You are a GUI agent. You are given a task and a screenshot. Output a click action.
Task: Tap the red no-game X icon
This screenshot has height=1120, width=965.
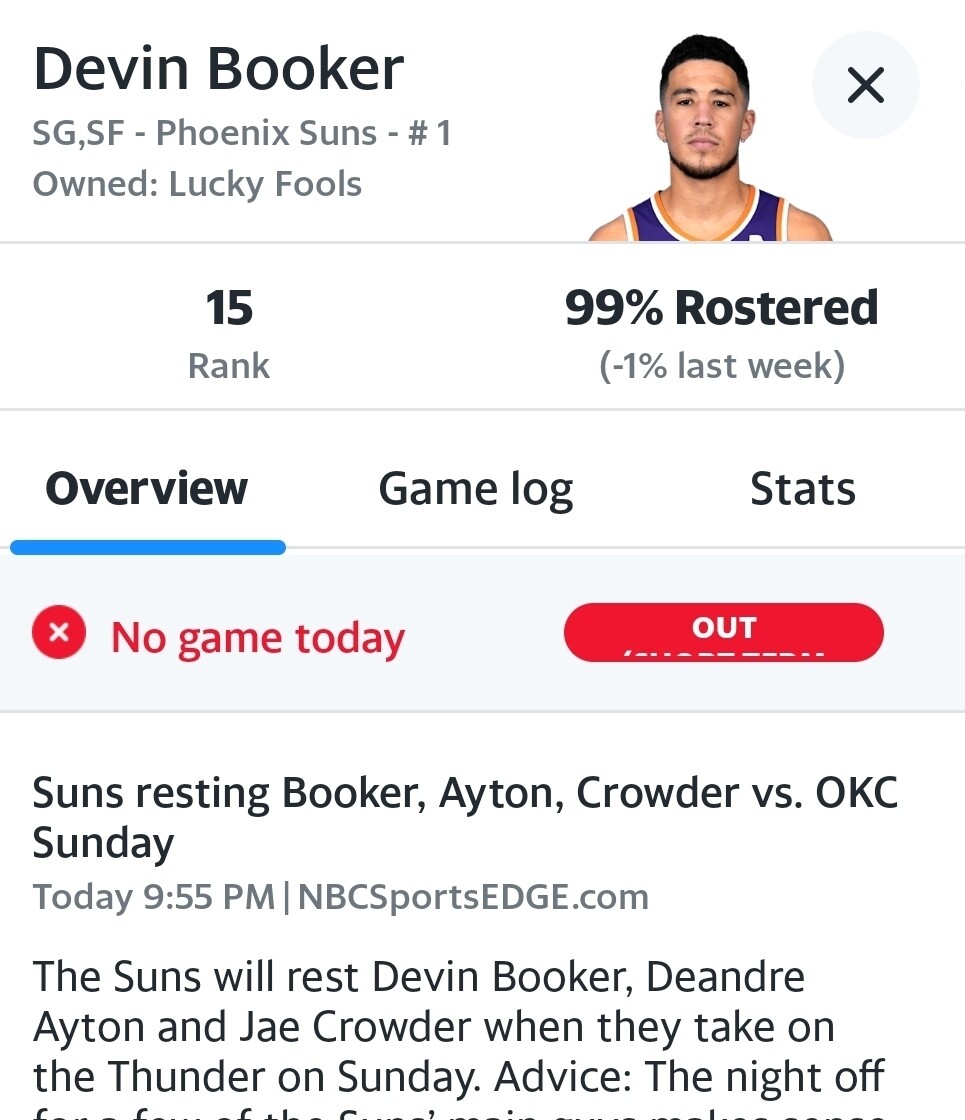[x=59, y=632]
